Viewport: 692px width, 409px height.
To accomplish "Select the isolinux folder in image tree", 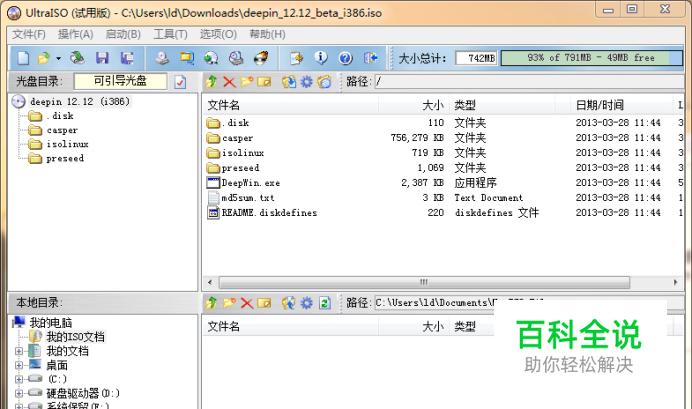I will (x=68, y=144).
